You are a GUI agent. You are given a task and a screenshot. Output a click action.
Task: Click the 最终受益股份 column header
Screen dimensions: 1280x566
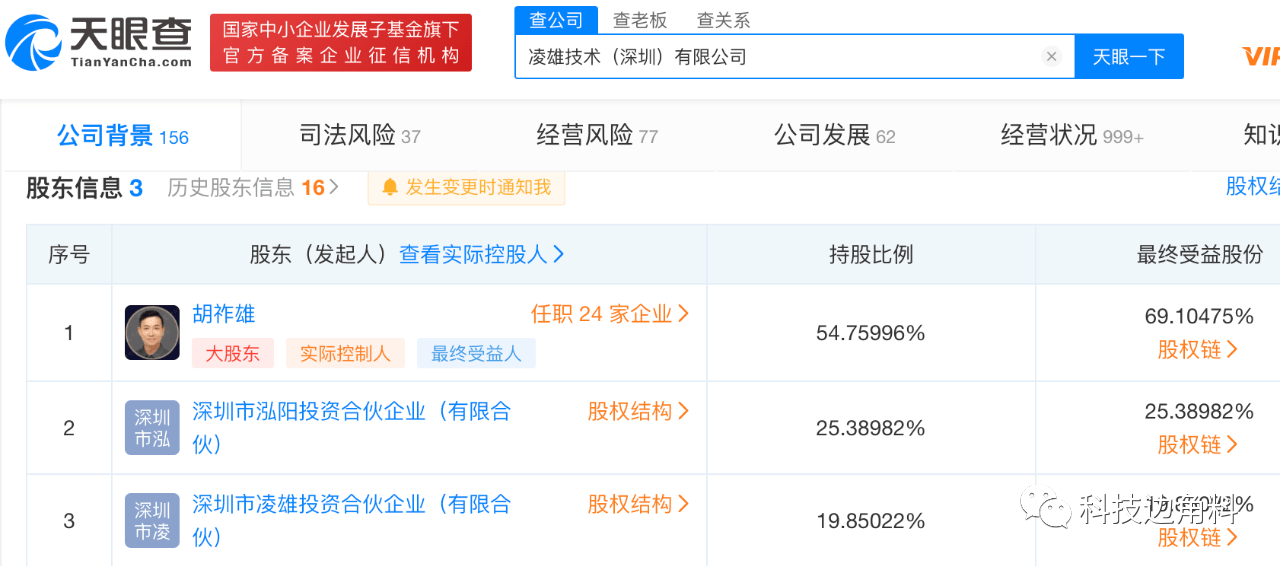(x=1200, y=255)
